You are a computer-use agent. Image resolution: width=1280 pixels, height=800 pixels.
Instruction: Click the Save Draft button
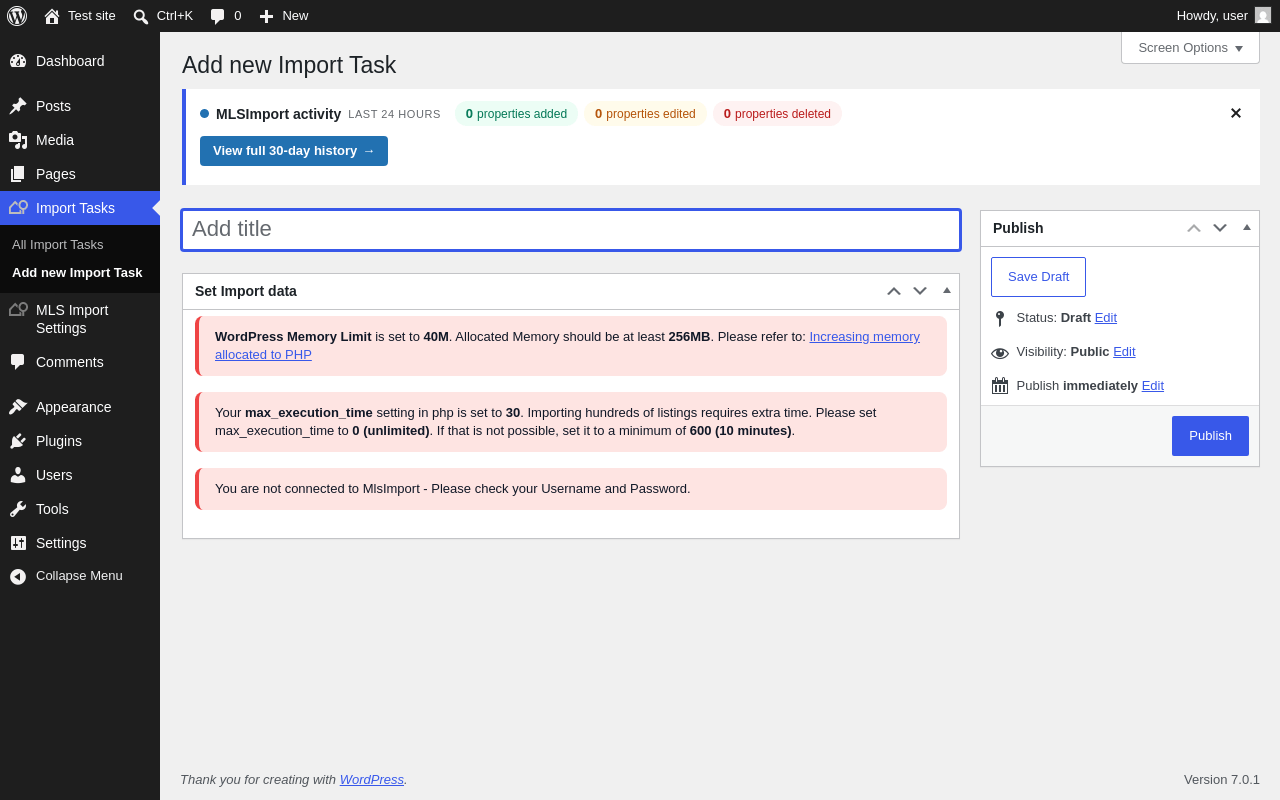1038,277
